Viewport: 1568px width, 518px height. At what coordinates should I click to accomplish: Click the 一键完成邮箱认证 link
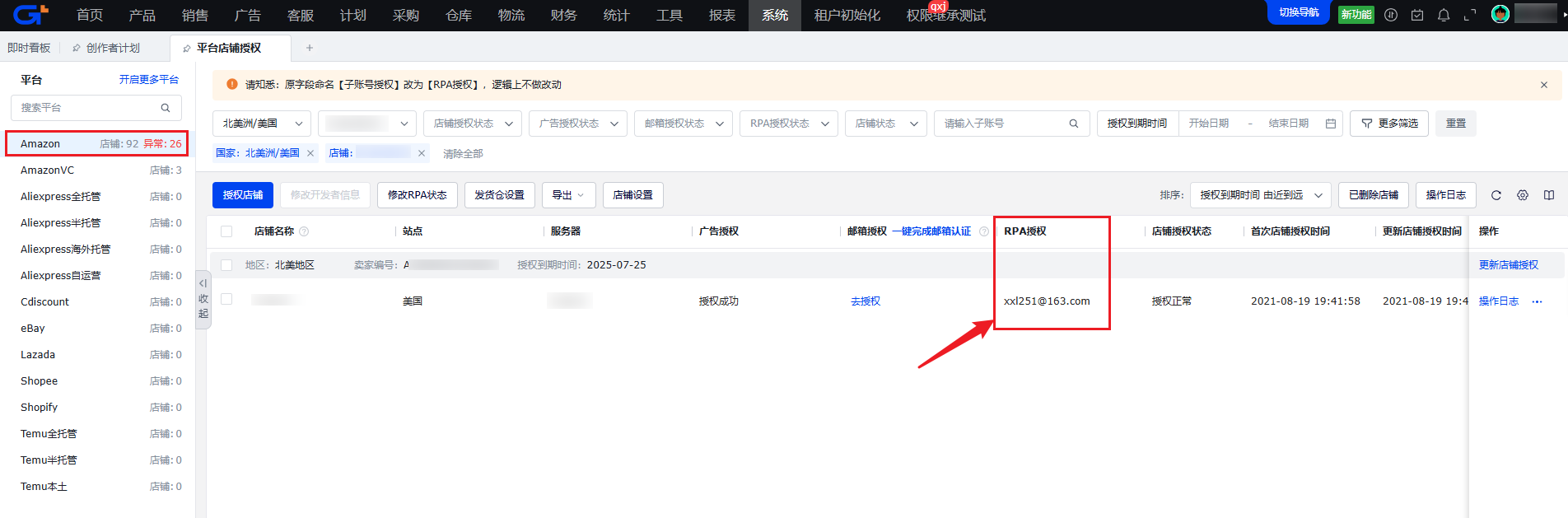(x=931, y=231)
